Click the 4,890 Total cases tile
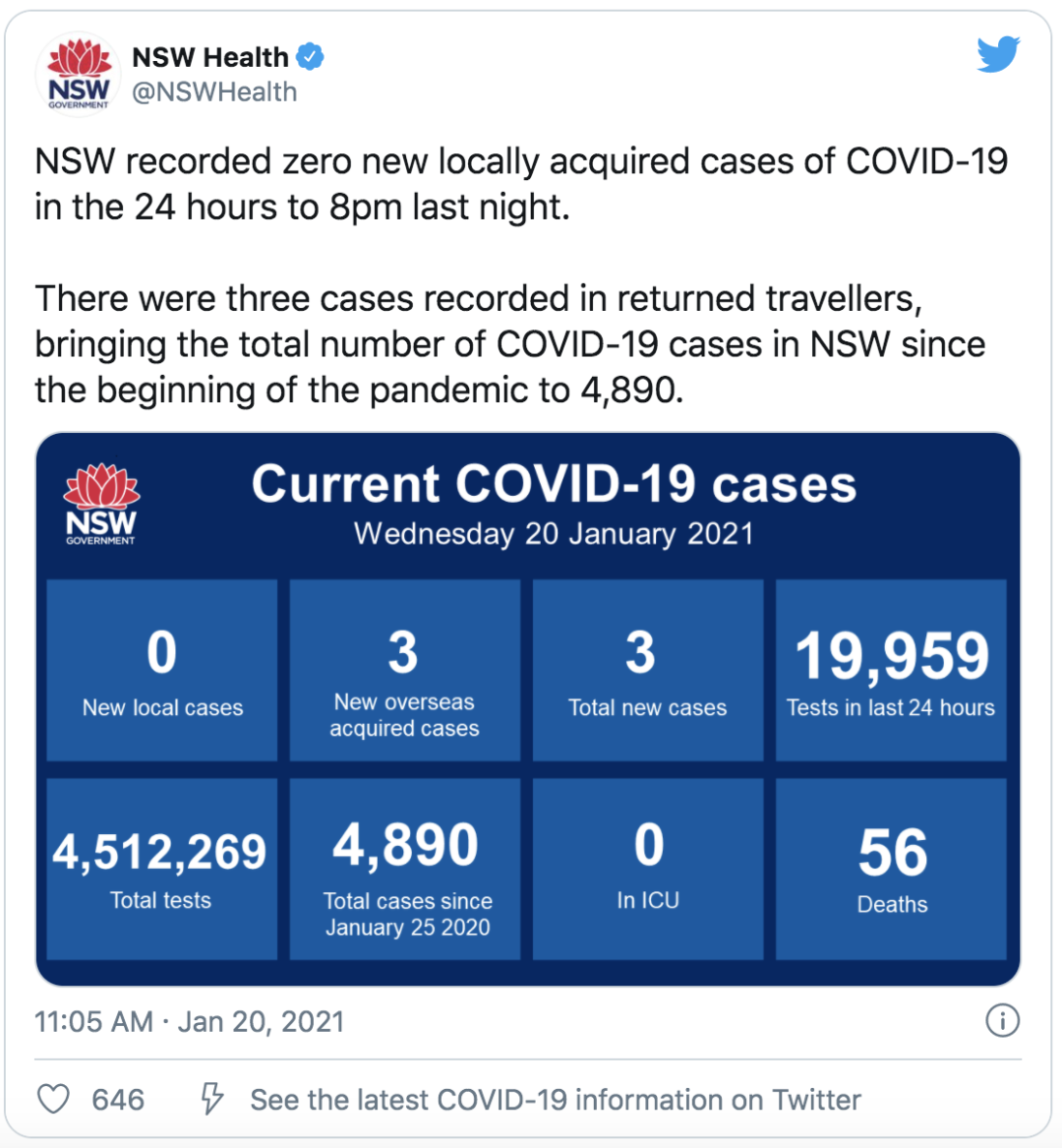The width and height of the screenshot is (1062, 1148). pos(405,869)
